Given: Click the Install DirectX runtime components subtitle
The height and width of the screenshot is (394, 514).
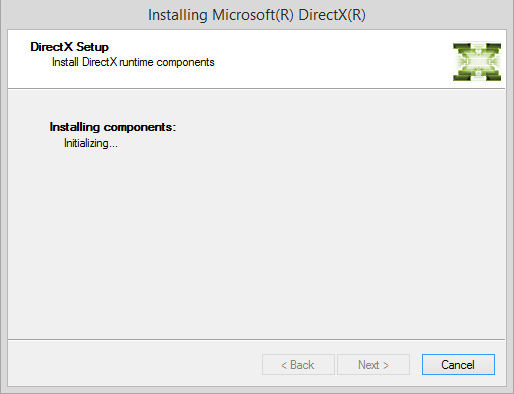Looking at the screenshot, I should tap(133, 62).
